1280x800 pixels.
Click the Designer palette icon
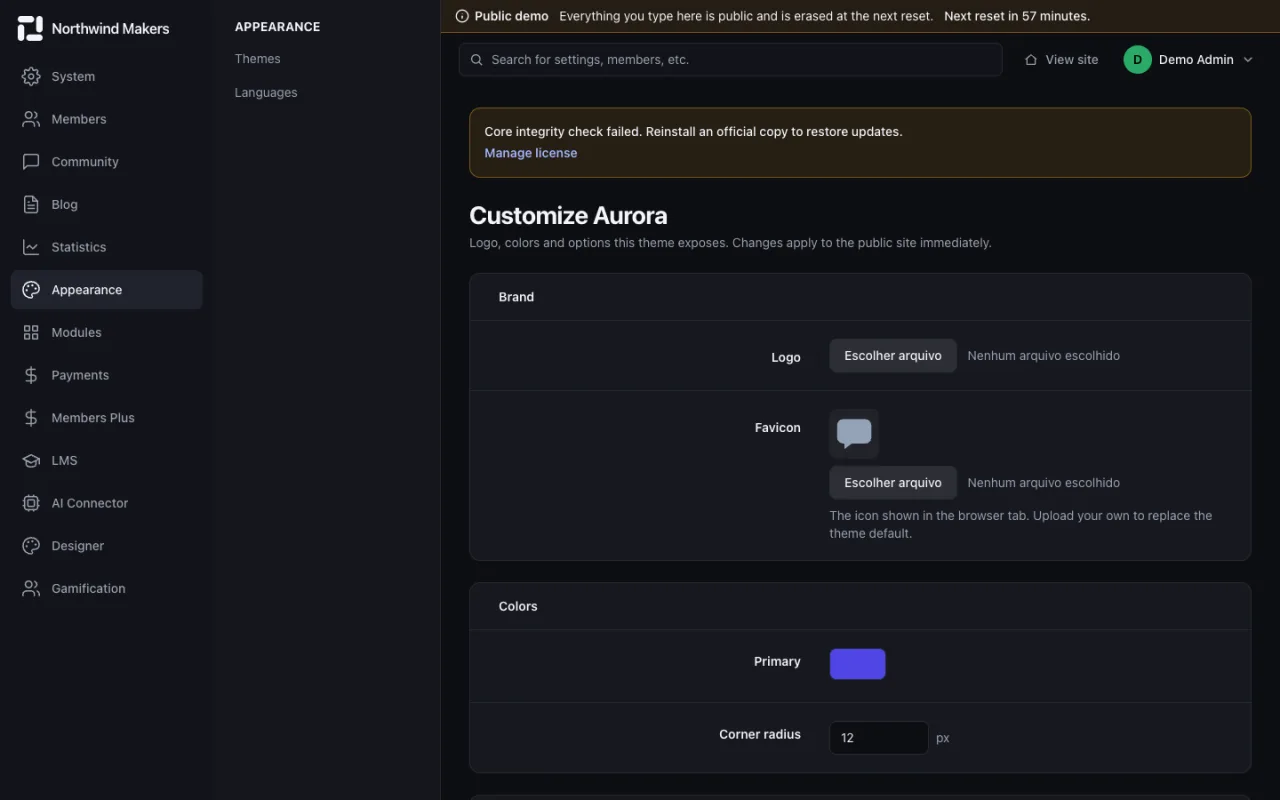click(x=31, y=546)
